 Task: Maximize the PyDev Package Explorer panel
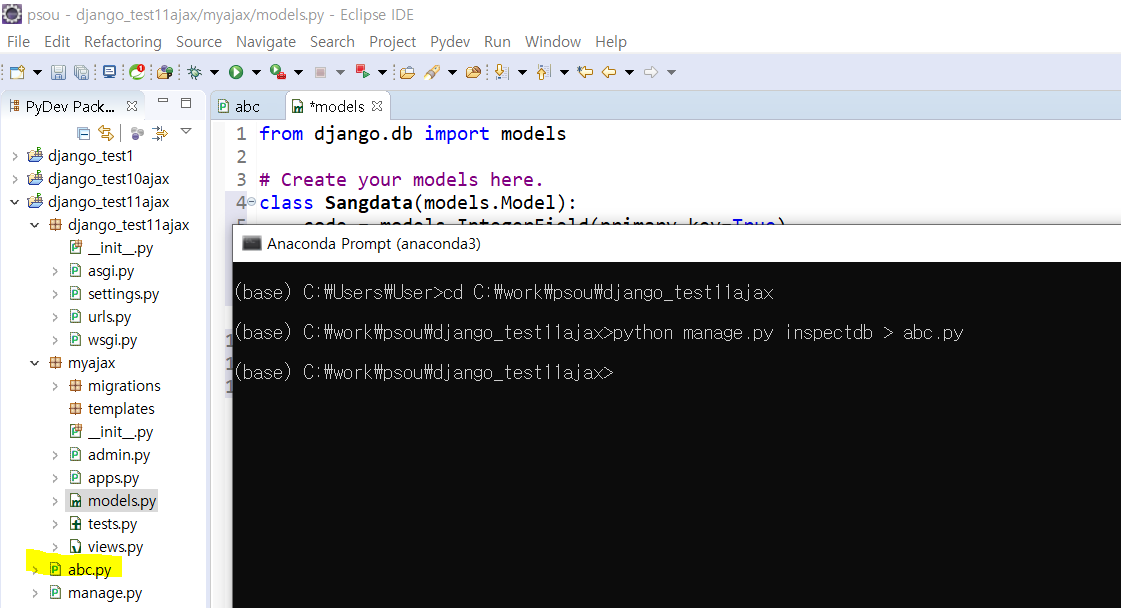pos(186,103)
